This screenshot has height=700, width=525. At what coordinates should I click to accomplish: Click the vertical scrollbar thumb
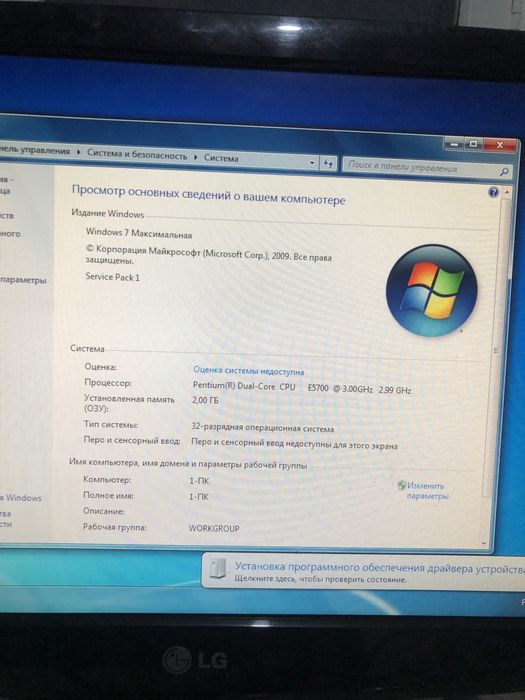(496, 350)
